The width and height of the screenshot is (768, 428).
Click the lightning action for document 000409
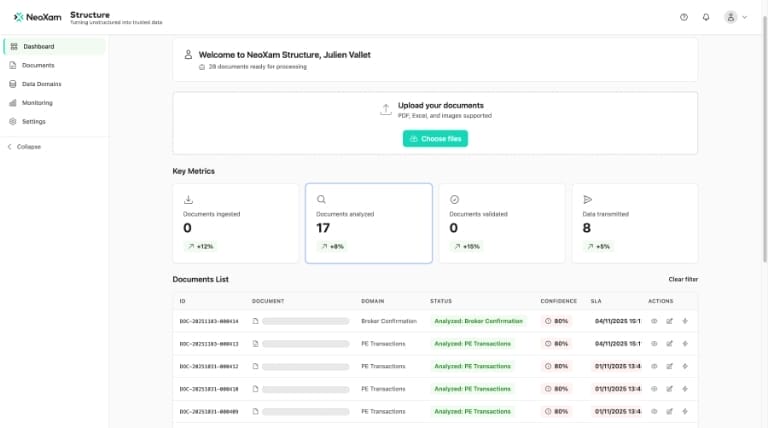point(685,411)
